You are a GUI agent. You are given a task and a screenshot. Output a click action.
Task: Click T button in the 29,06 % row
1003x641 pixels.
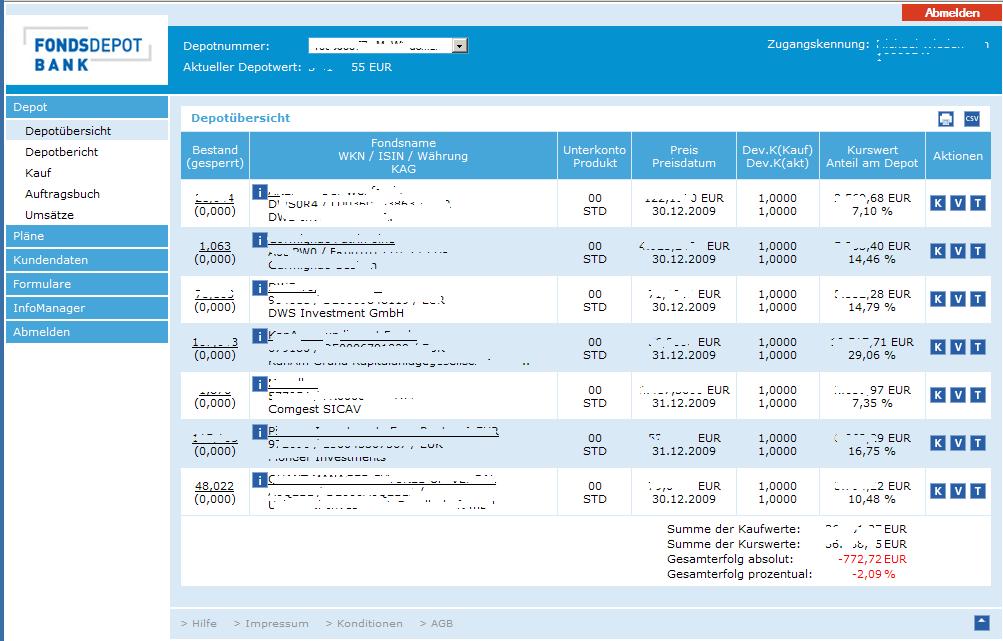977,347
